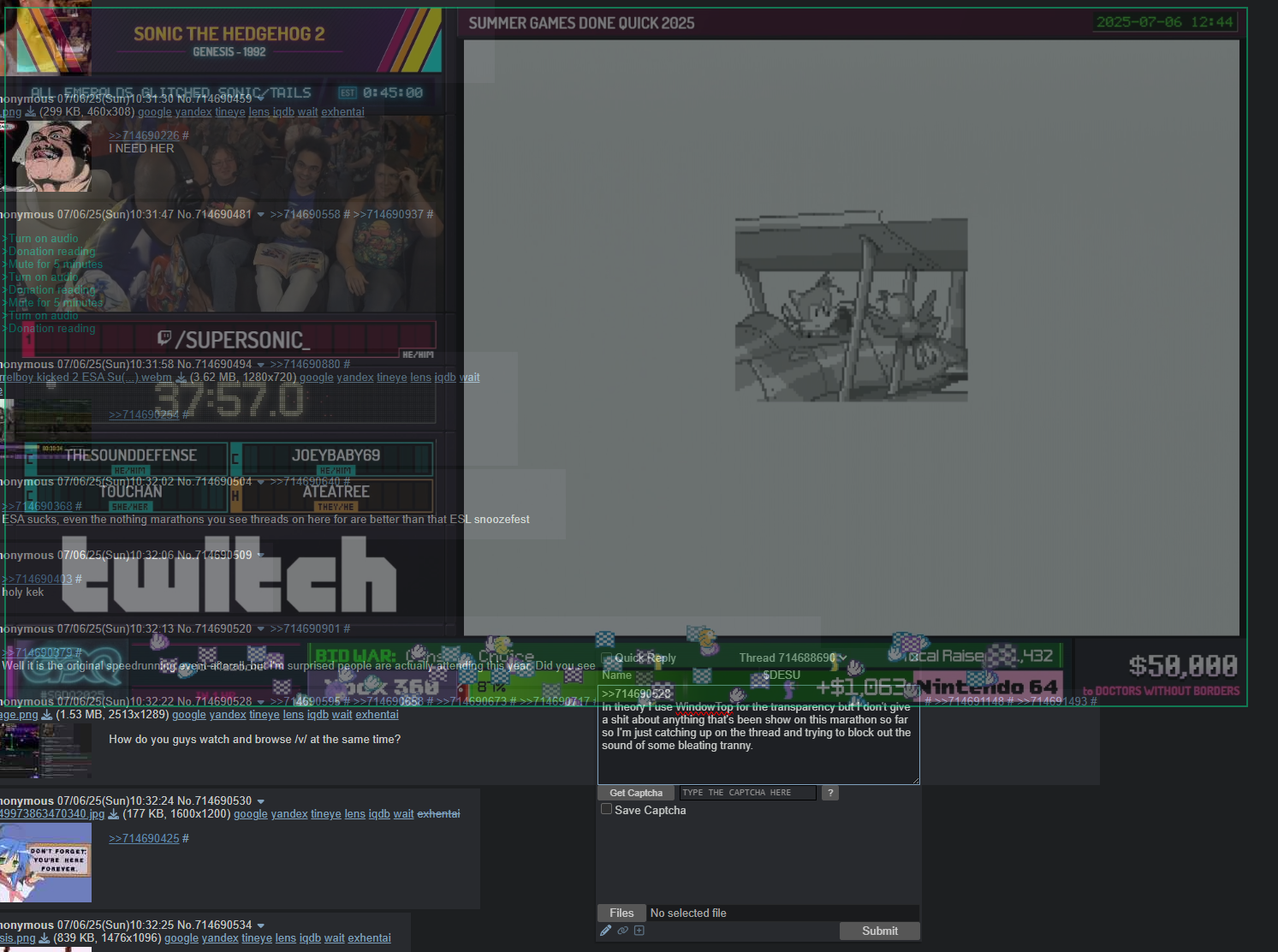
Task: Click google link on the 299 KB png row
Action: click(x=155, y=112)
